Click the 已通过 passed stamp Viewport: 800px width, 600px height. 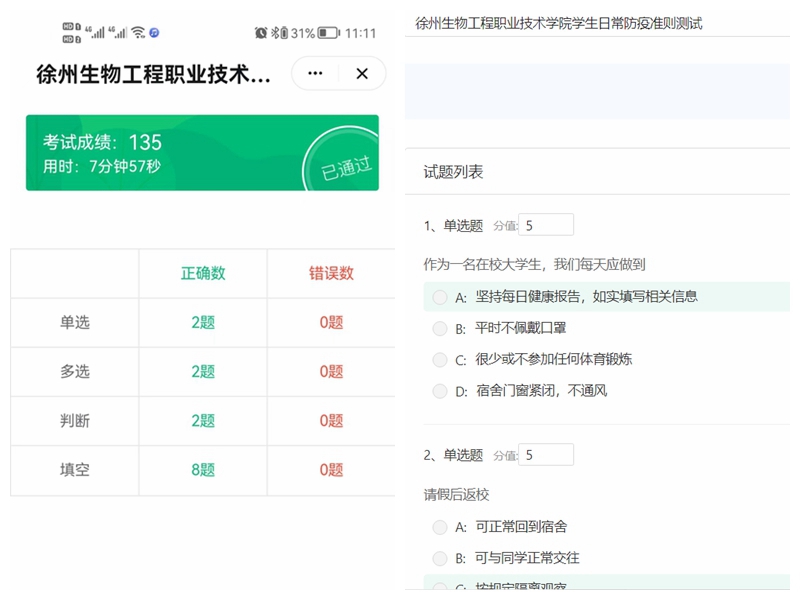pyautogui.click(x=343, y=166)
